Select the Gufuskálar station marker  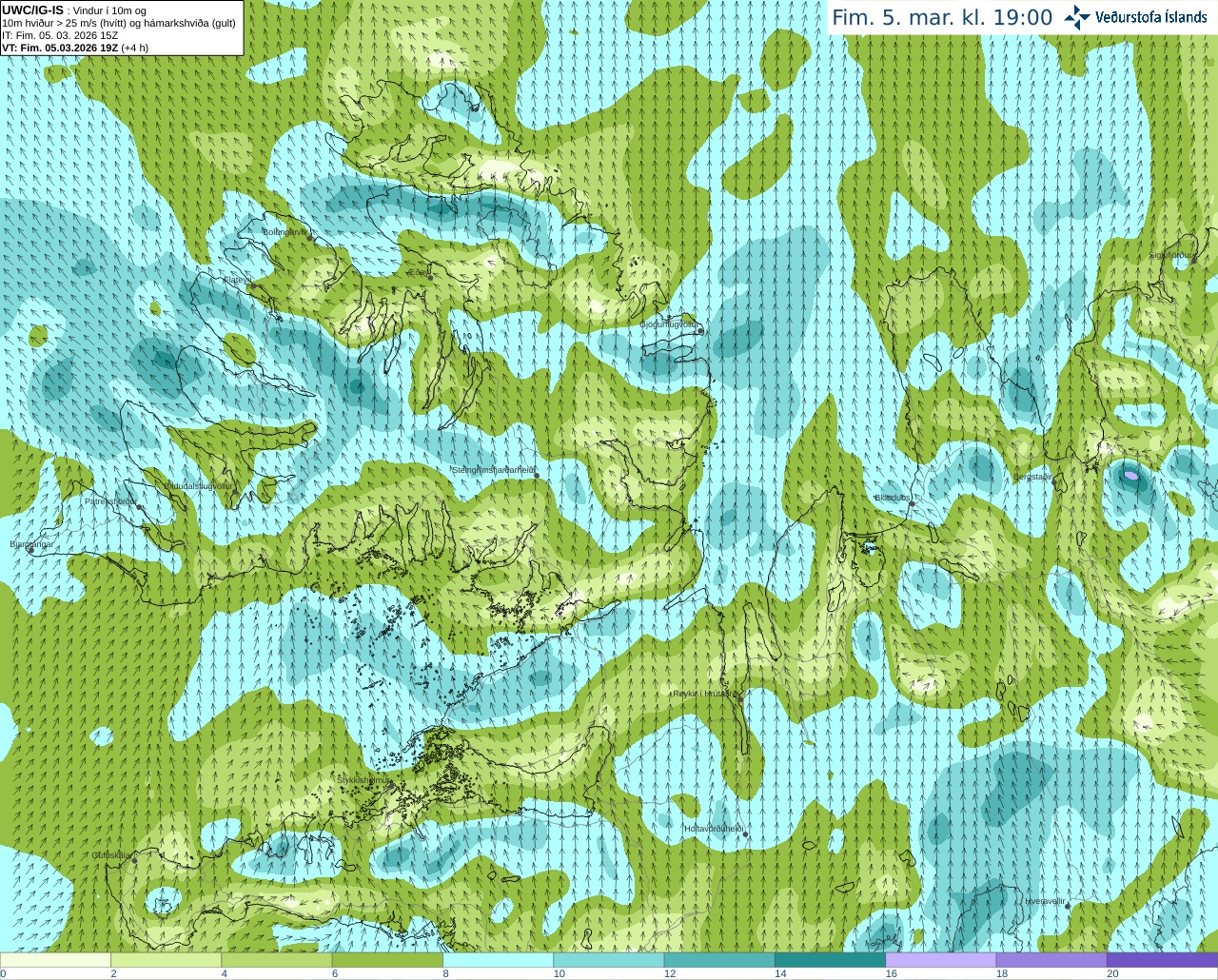(134, 860)
